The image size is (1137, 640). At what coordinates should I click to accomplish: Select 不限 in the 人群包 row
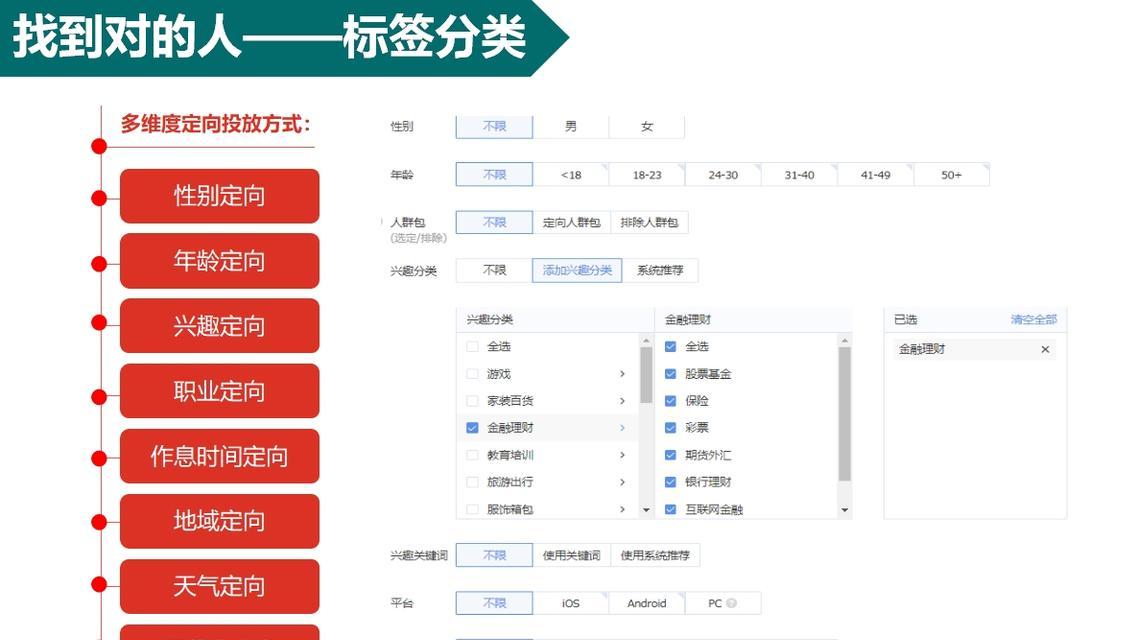pyautogui.click(x=494, y=223)
